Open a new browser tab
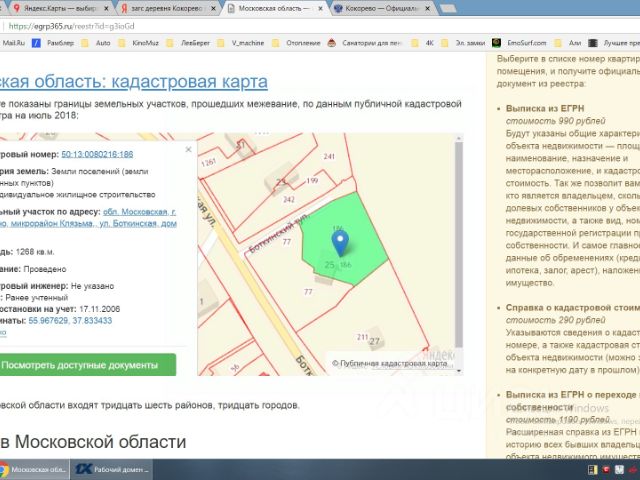 pos(448,9)
